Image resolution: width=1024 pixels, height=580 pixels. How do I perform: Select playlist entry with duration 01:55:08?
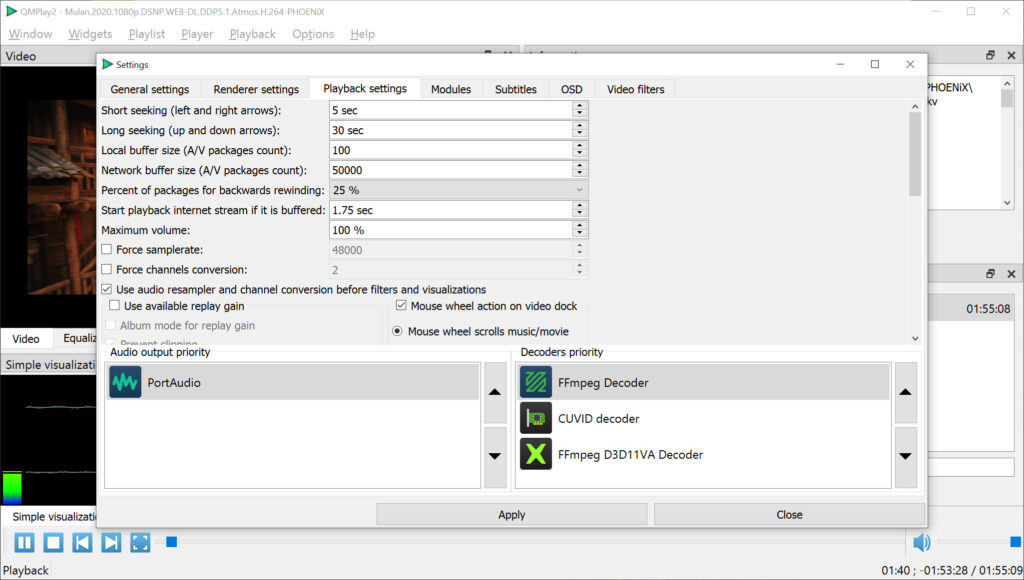click(970, 308)
